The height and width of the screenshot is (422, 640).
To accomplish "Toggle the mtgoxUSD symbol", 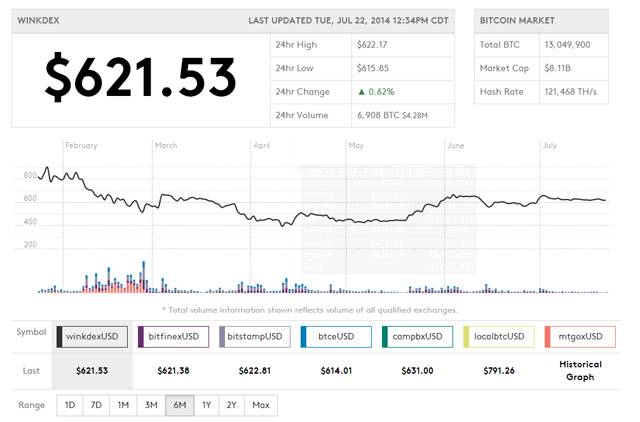I will click(580, 337).
